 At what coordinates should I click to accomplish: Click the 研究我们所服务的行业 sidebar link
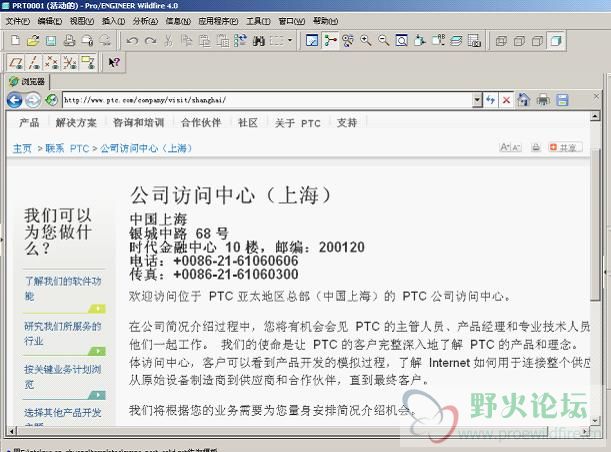pyautogui.click(x=62, y=333)
